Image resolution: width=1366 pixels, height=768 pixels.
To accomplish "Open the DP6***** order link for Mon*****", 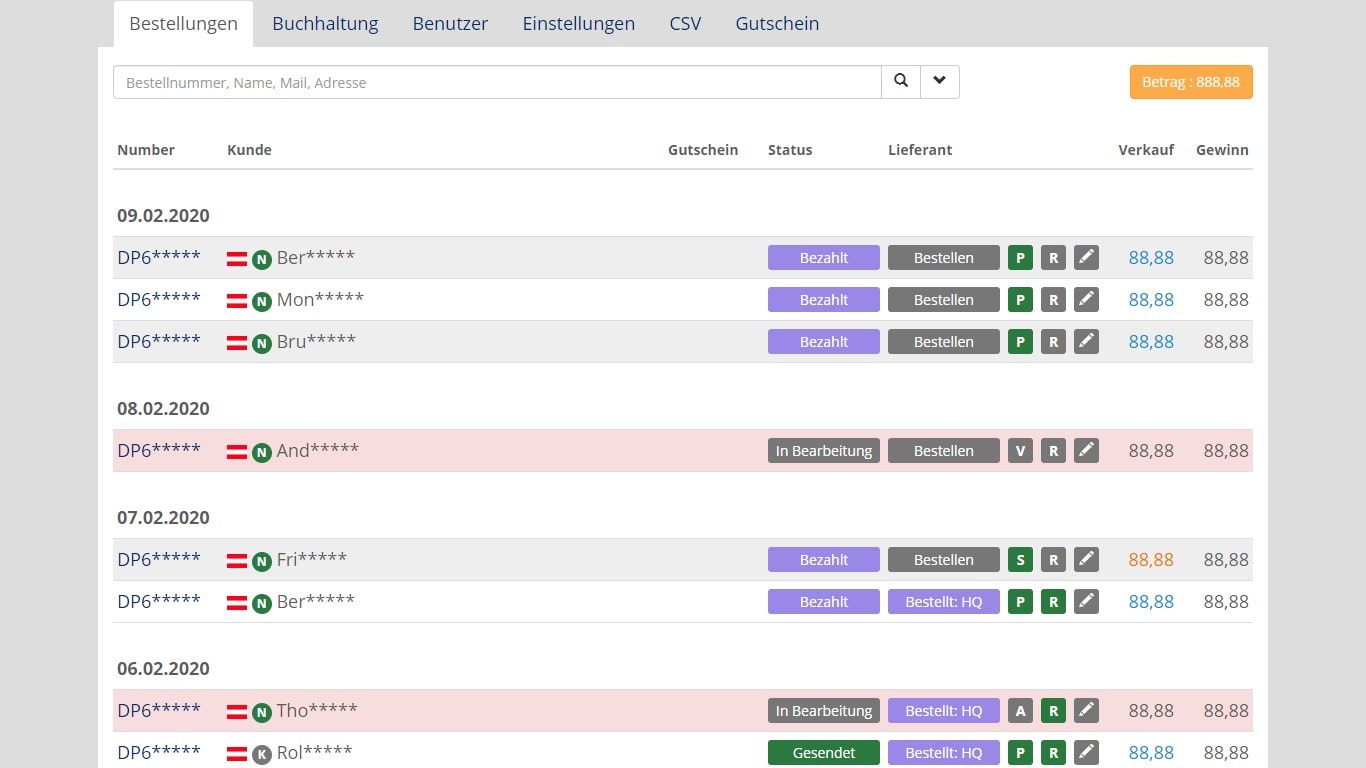I will pos(159,300).
